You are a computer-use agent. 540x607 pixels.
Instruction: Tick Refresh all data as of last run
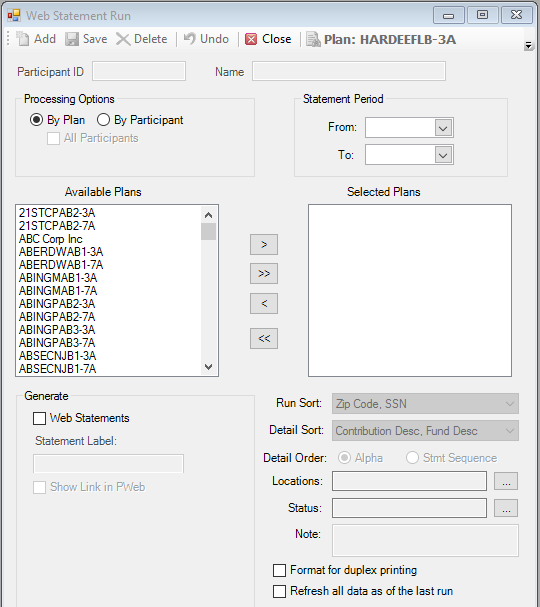(x=279, y=592)
